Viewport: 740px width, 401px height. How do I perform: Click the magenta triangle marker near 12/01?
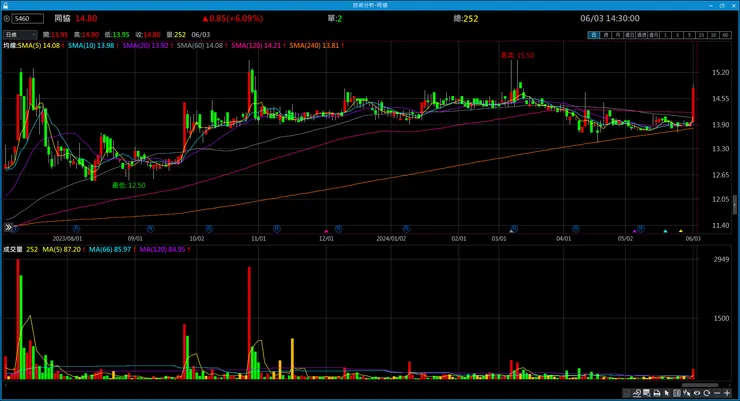pyautogui.click(x=326, y=231)
